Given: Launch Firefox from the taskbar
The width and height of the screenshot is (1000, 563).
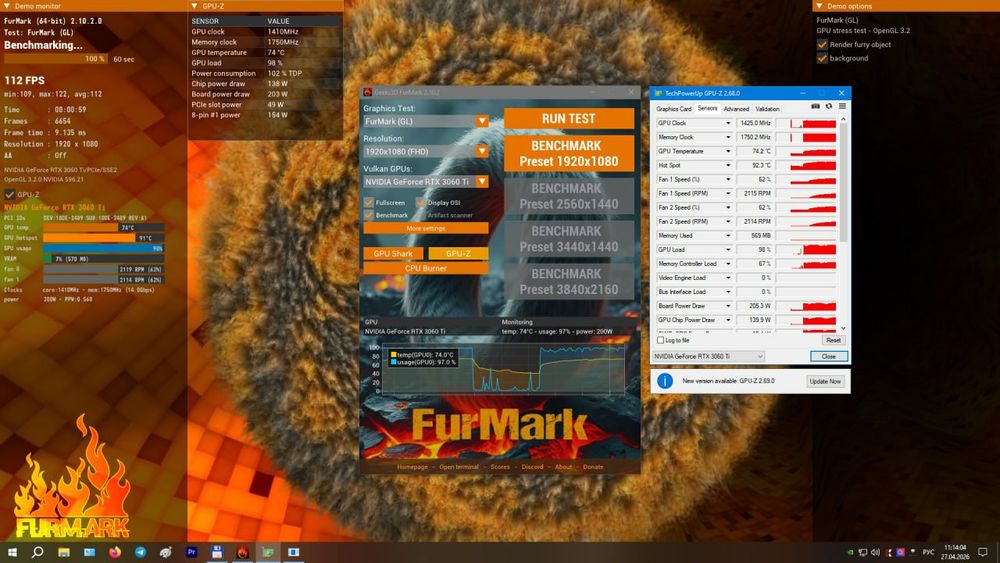Looking at the screenshot, I should [115, 552].
